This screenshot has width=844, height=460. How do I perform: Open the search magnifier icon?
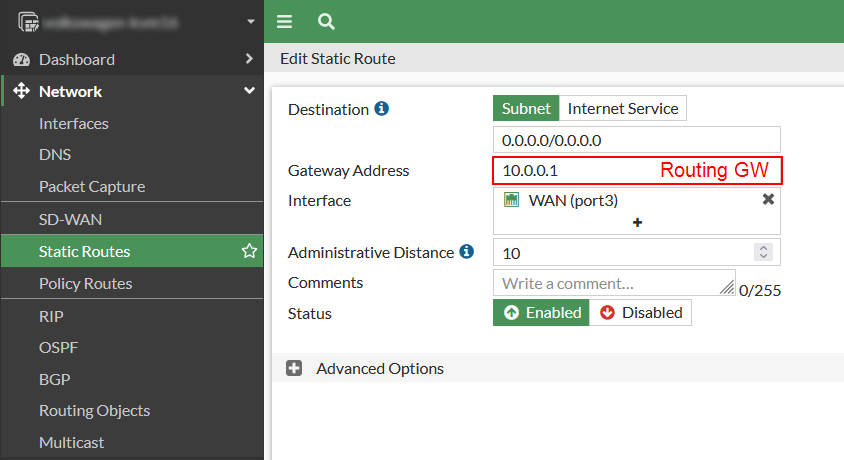point(325,21)
